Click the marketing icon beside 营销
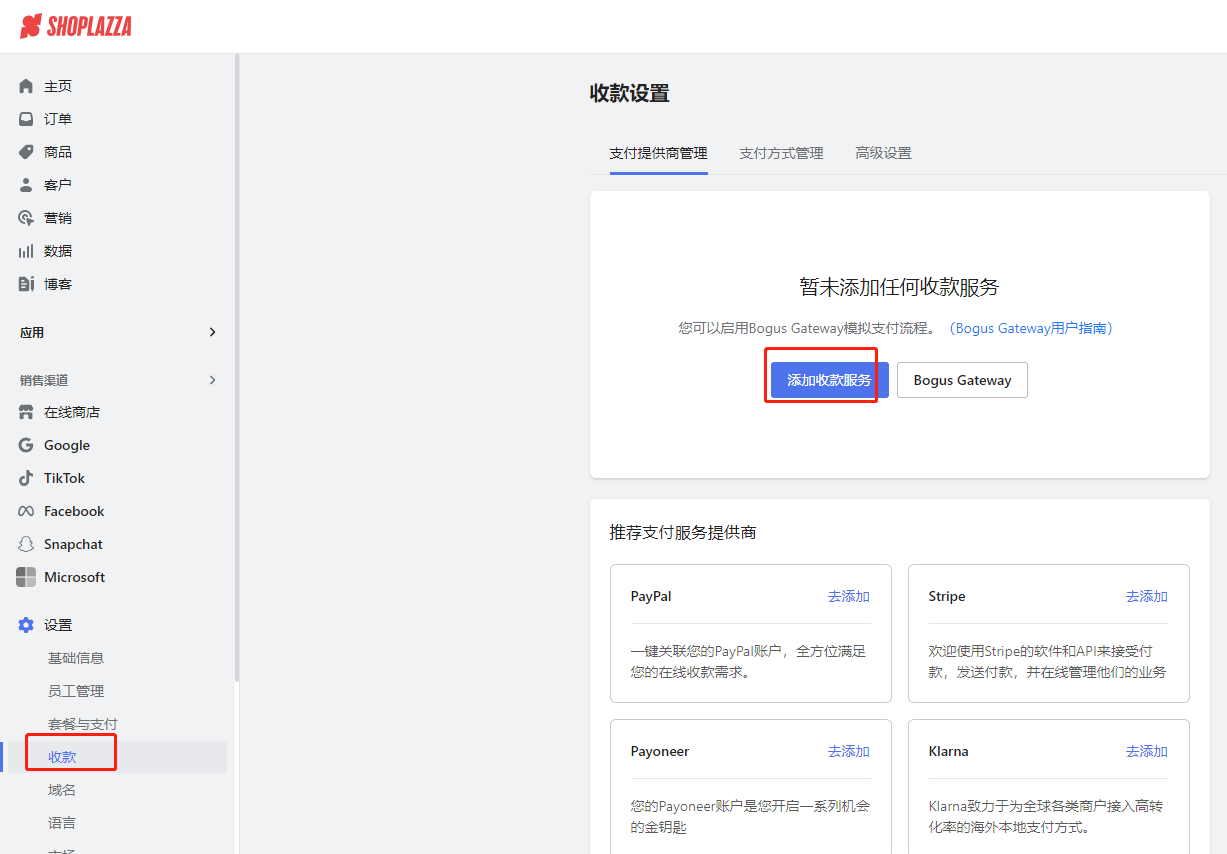 tap(26, 218)
